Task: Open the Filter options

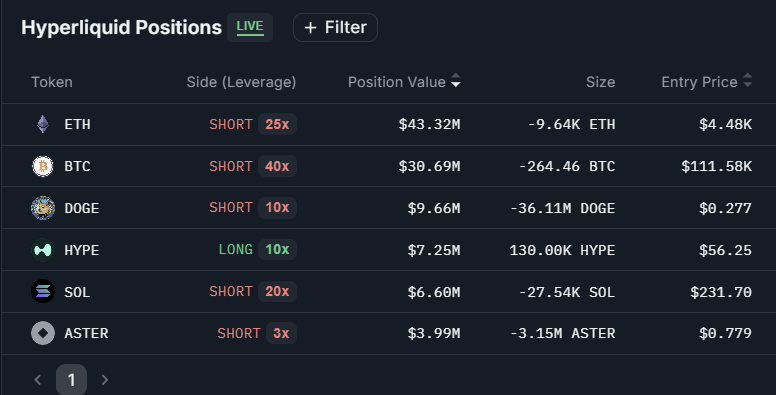Action: [336, 28]
